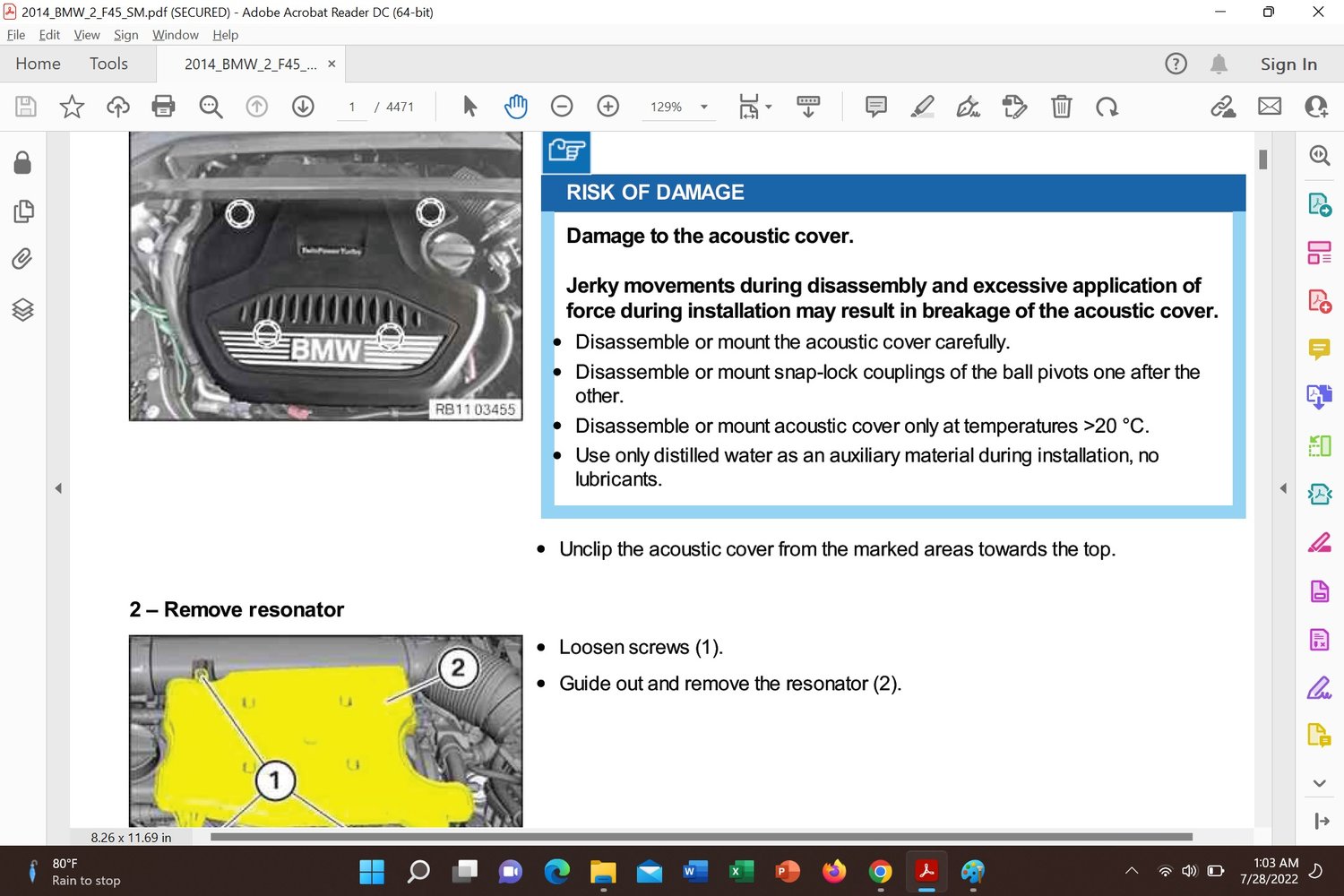
Task: Click the upload to cloud icon
Action: point(117,107)
